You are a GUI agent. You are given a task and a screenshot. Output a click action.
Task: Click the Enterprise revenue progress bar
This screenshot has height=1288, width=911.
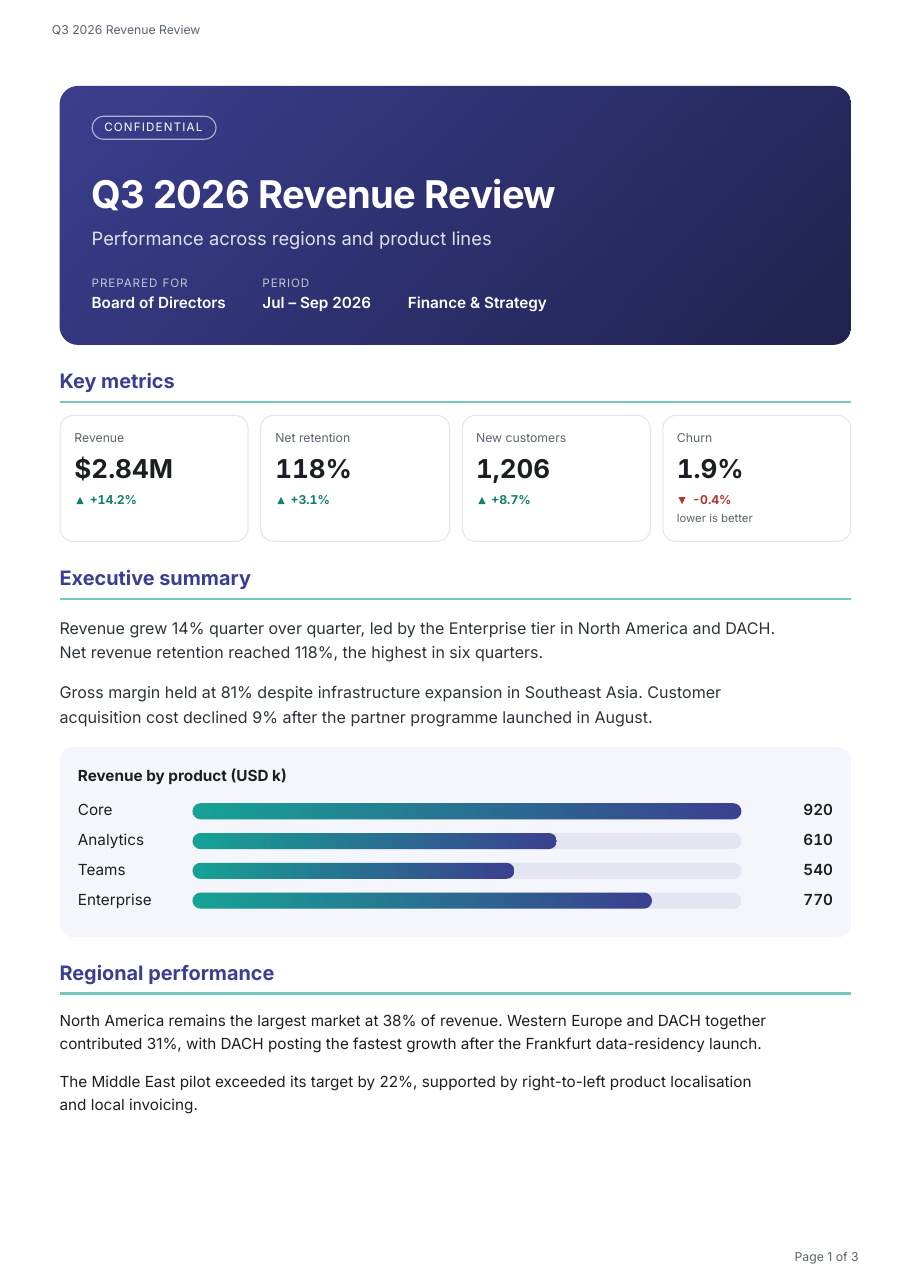pos(467,901)
